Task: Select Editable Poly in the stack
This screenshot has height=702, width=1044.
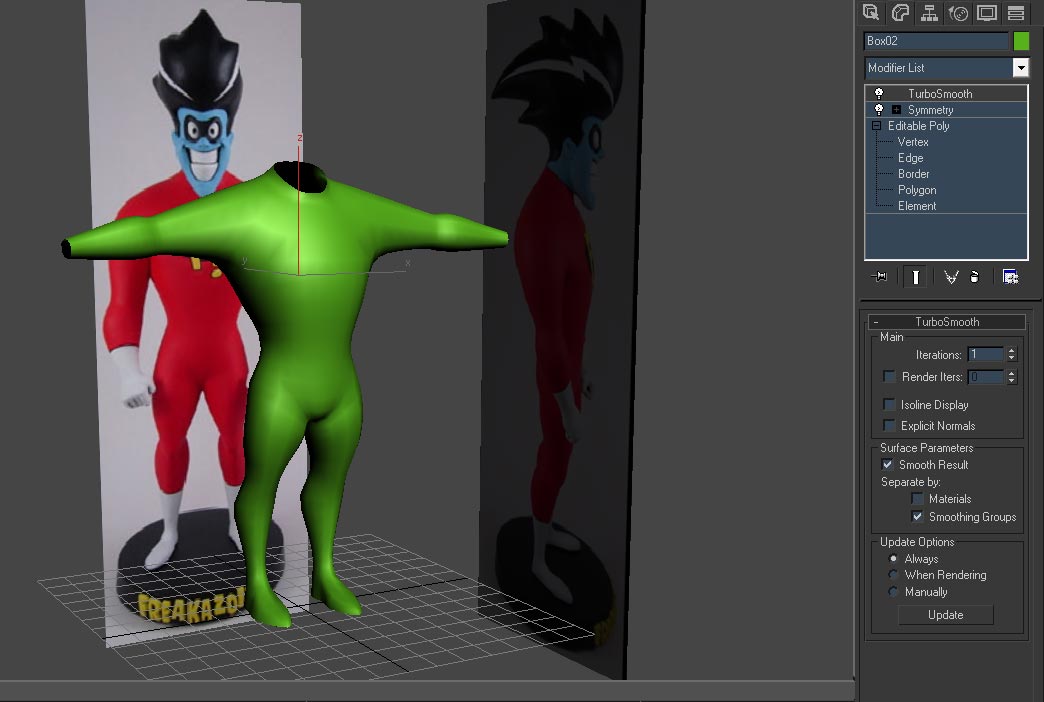Action: (x=918, y=126)
